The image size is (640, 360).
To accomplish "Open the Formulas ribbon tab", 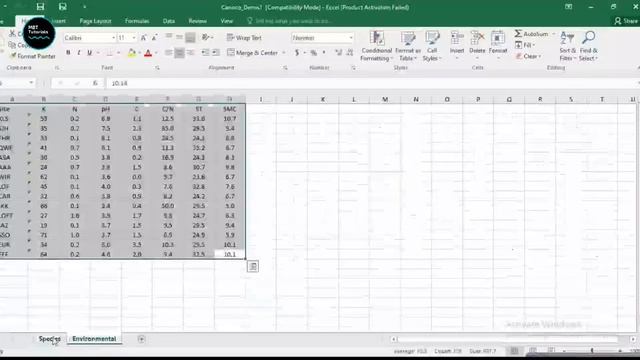I will click(137, 21).
